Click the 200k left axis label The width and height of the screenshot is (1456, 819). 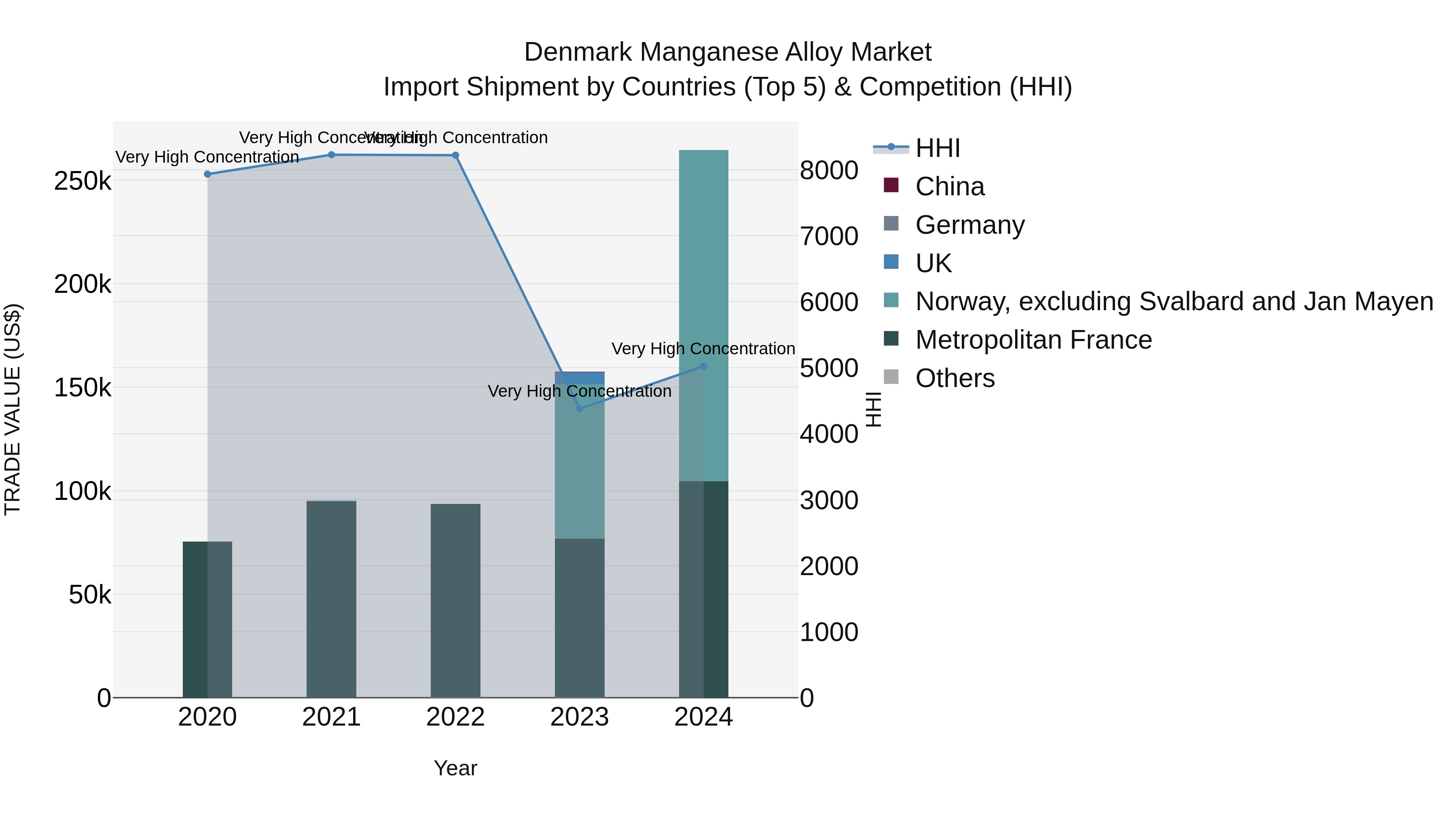click(83, 284)
